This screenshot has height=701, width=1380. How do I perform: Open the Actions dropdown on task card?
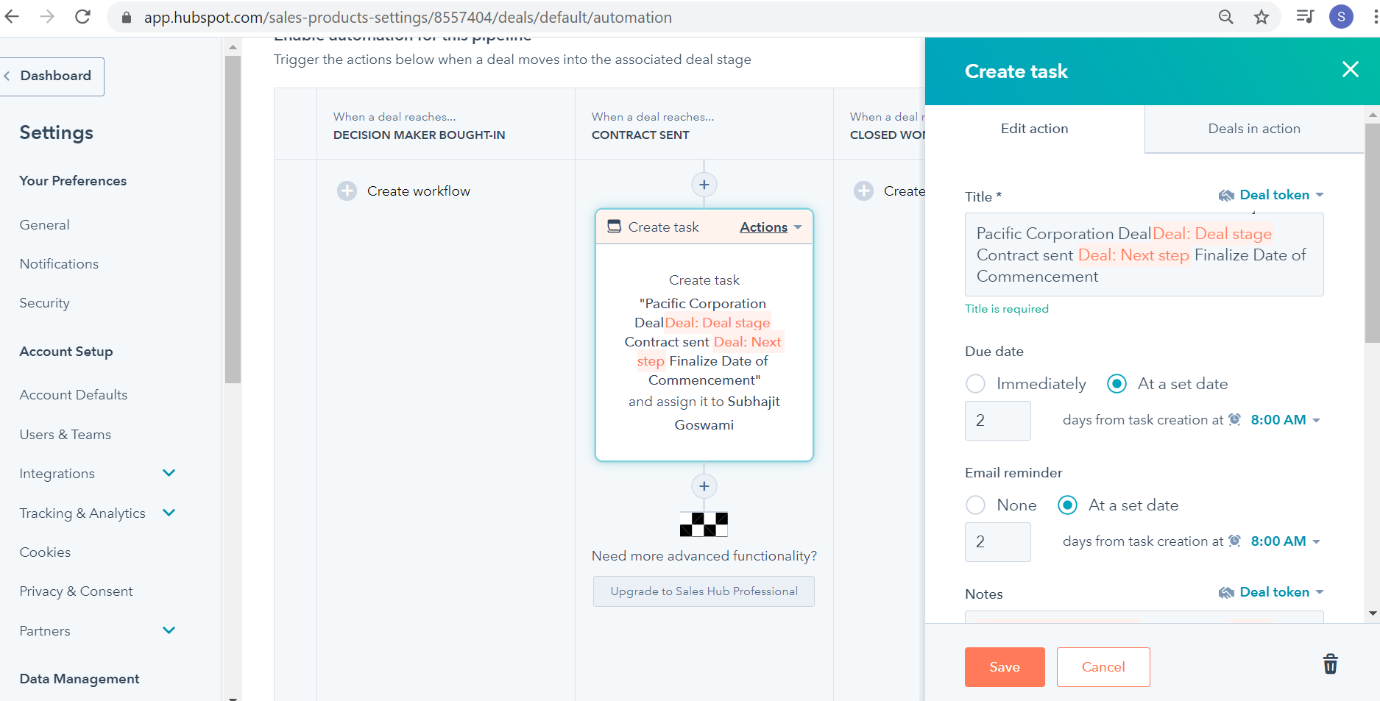point(770,227)
